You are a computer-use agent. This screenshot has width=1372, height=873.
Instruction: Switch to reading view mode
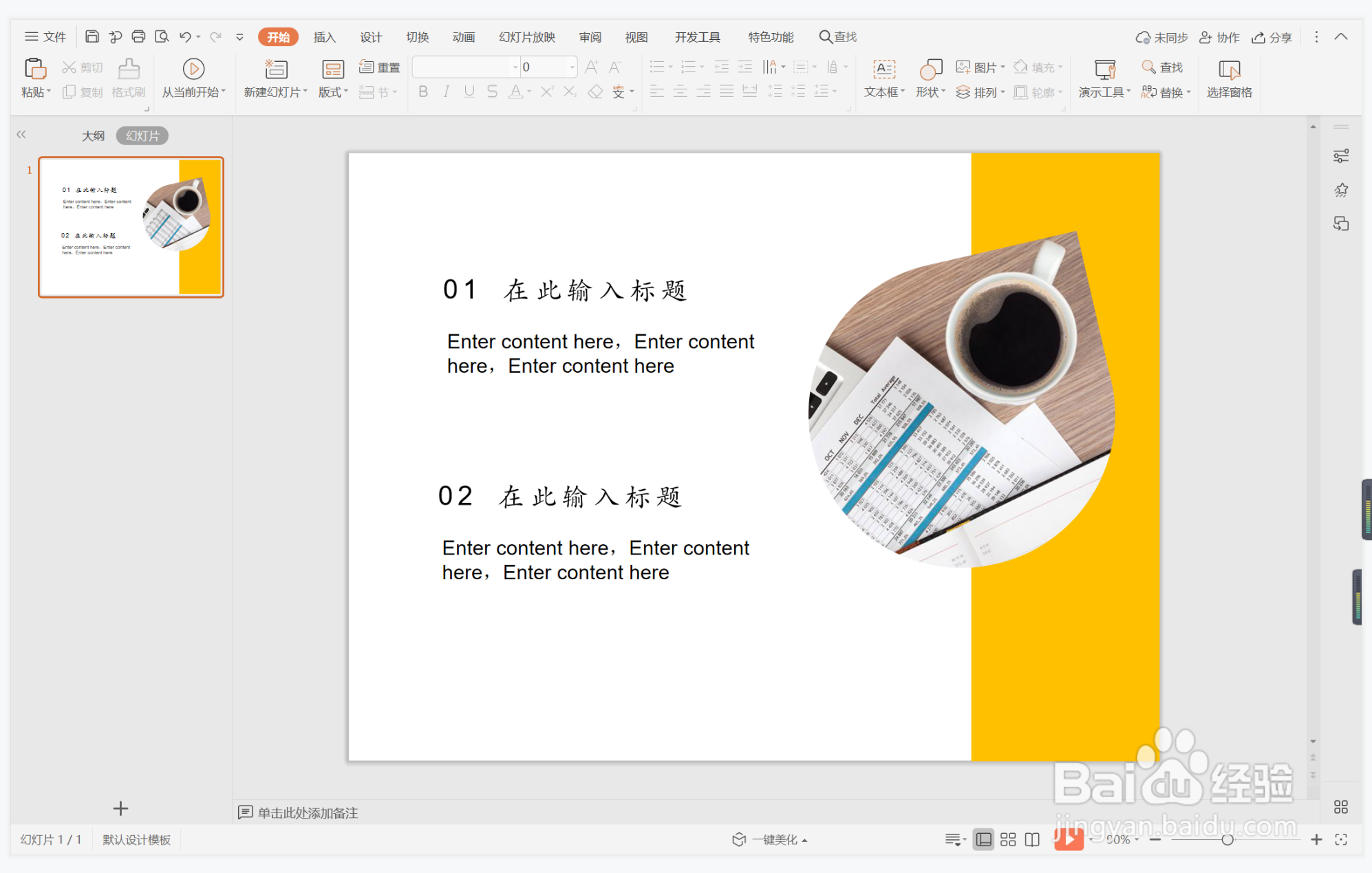tap(1032, 839)
